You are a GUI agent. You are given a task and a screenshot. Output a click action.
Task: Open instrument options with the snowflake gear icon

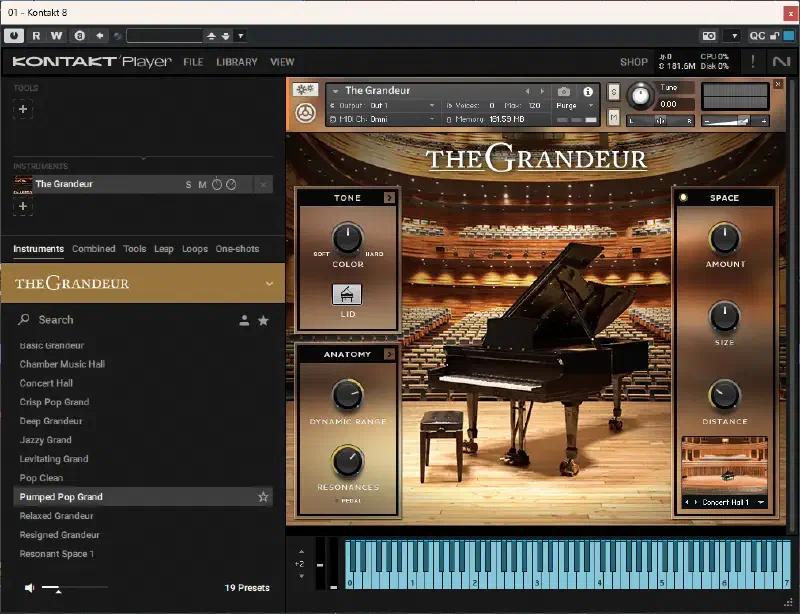[305, 90]
